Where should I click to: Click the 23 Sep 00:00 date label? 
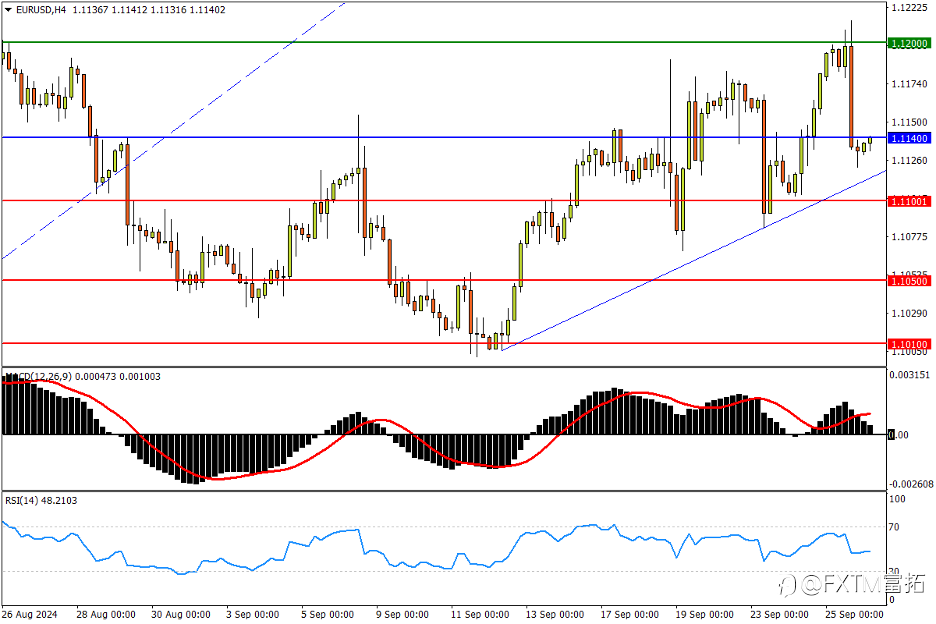tap(780, 614)
